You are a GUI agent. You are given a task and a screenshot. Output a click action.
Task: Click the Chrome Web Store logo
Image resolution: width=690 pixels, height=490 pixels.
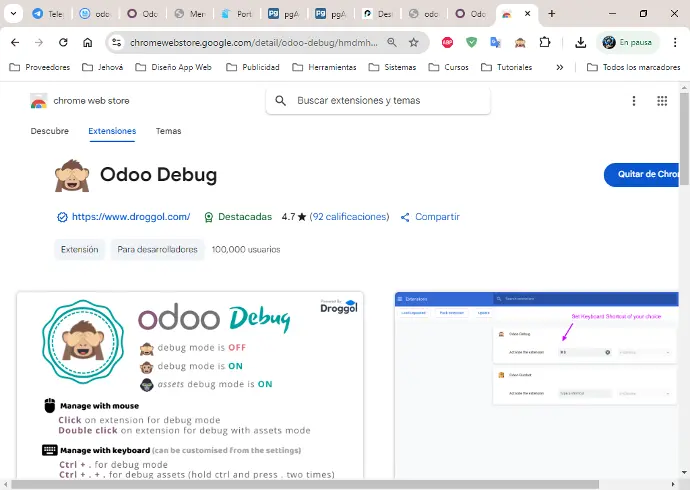(x=39, y=101)
